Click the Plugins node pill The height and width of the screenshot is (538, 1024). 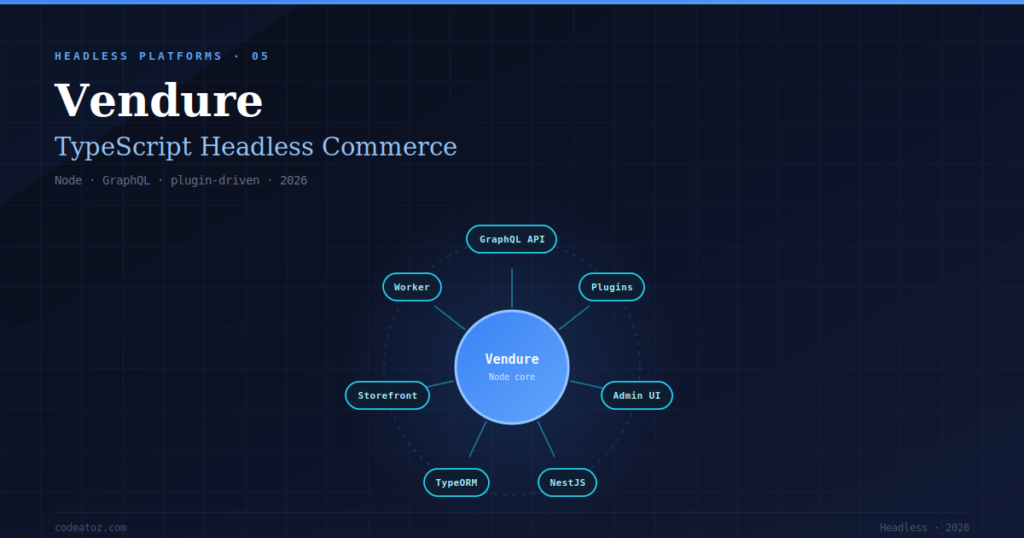pyautogui.click(x=612, y=287)
